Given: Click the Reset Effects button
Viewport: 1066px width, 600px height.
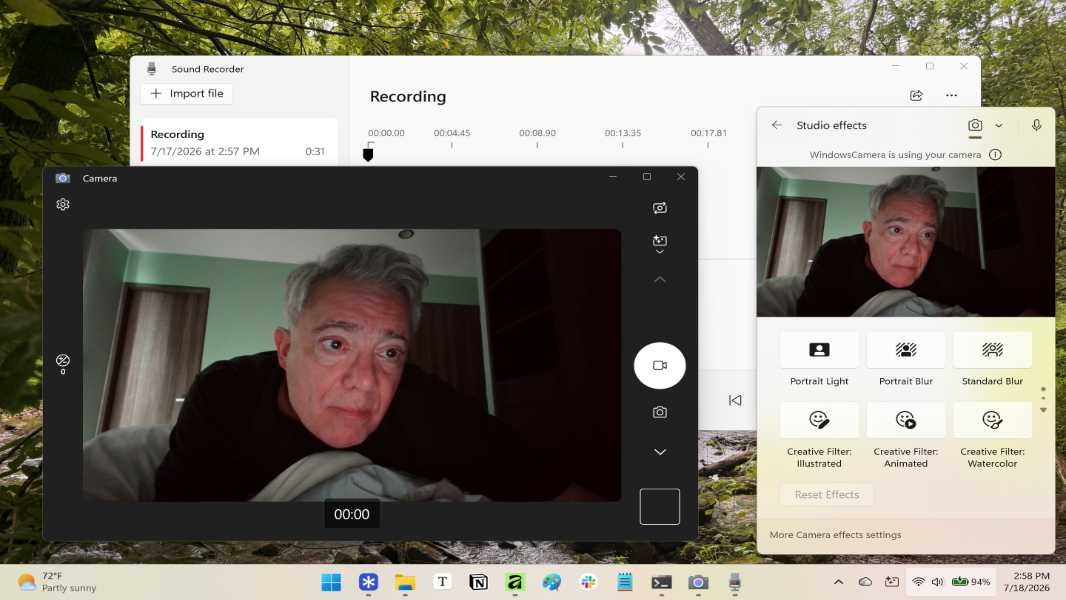Looking at the screenshot, I should pos(827,495).
